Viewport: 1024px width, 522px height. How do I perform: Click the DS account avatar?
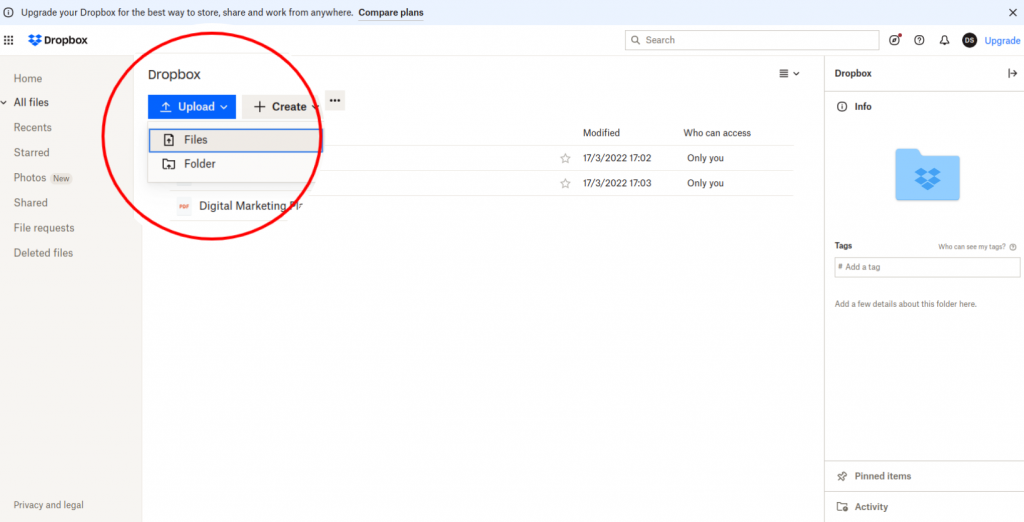click(969, 40)
